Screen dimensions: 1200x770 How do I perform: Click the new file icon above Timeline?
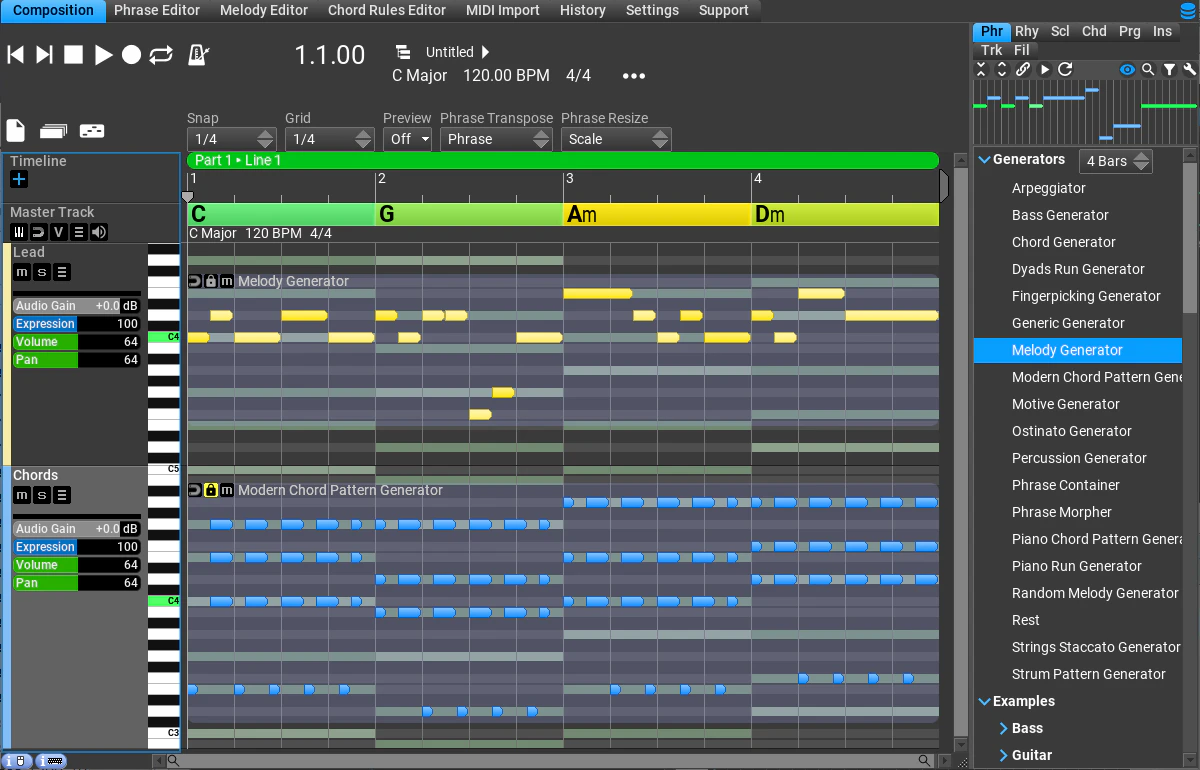pos(14,131)
